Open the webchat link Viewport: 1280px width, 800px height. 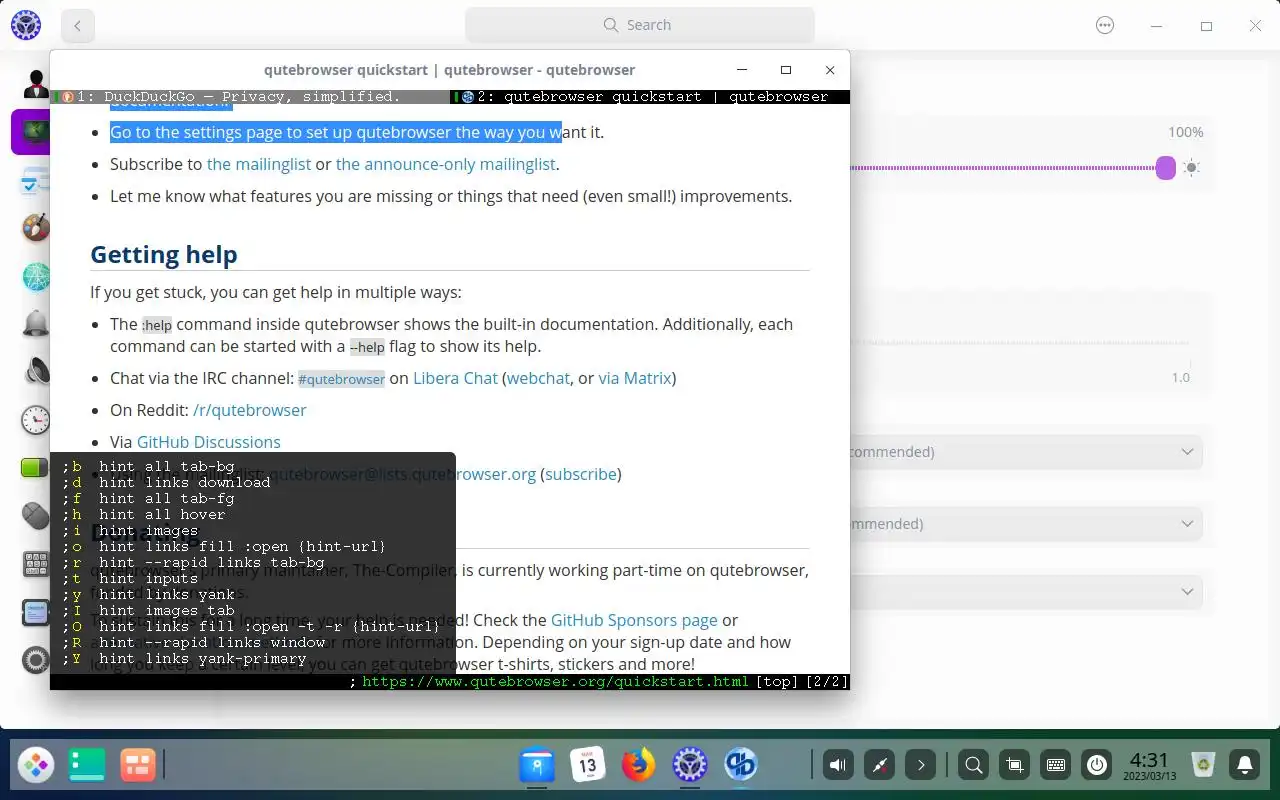point(538,378)
